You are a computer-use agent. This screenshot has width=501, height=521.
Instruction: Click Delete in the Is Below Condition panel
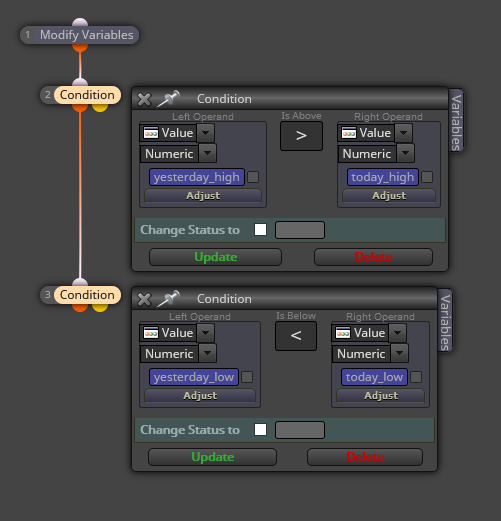click(365, 457)
